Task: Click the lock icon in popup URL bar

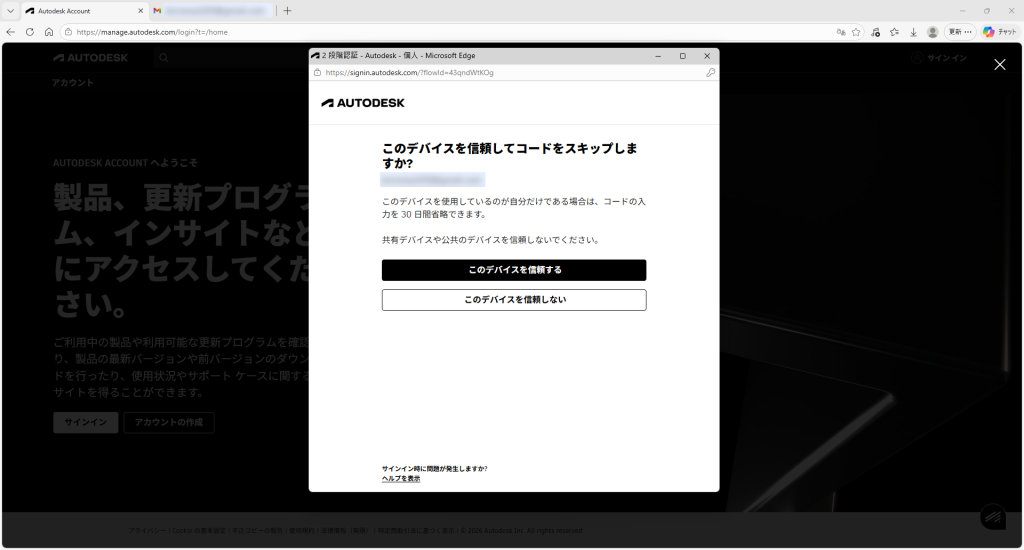Action: tap(318, 73)
